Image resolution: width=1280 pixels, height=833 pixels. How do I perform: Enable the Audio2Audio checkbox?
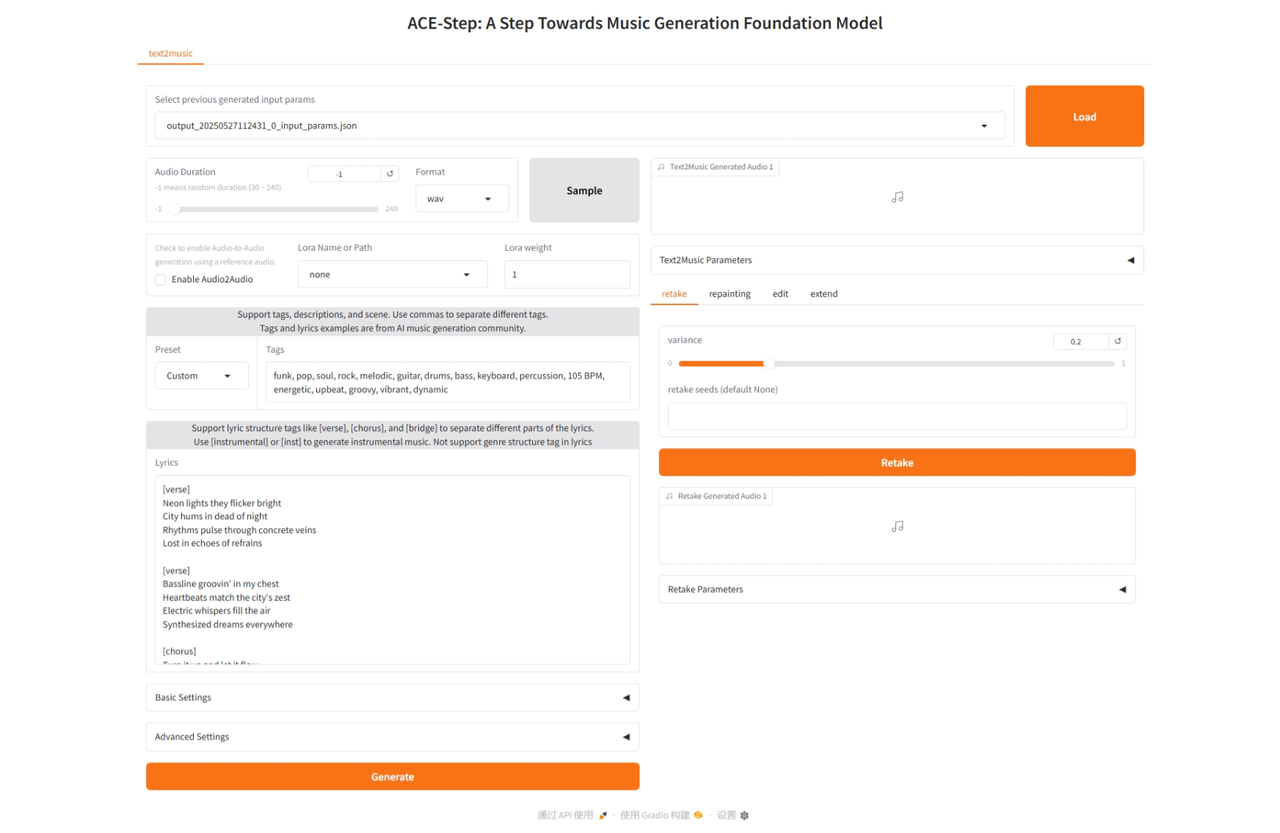pos(161,280)
